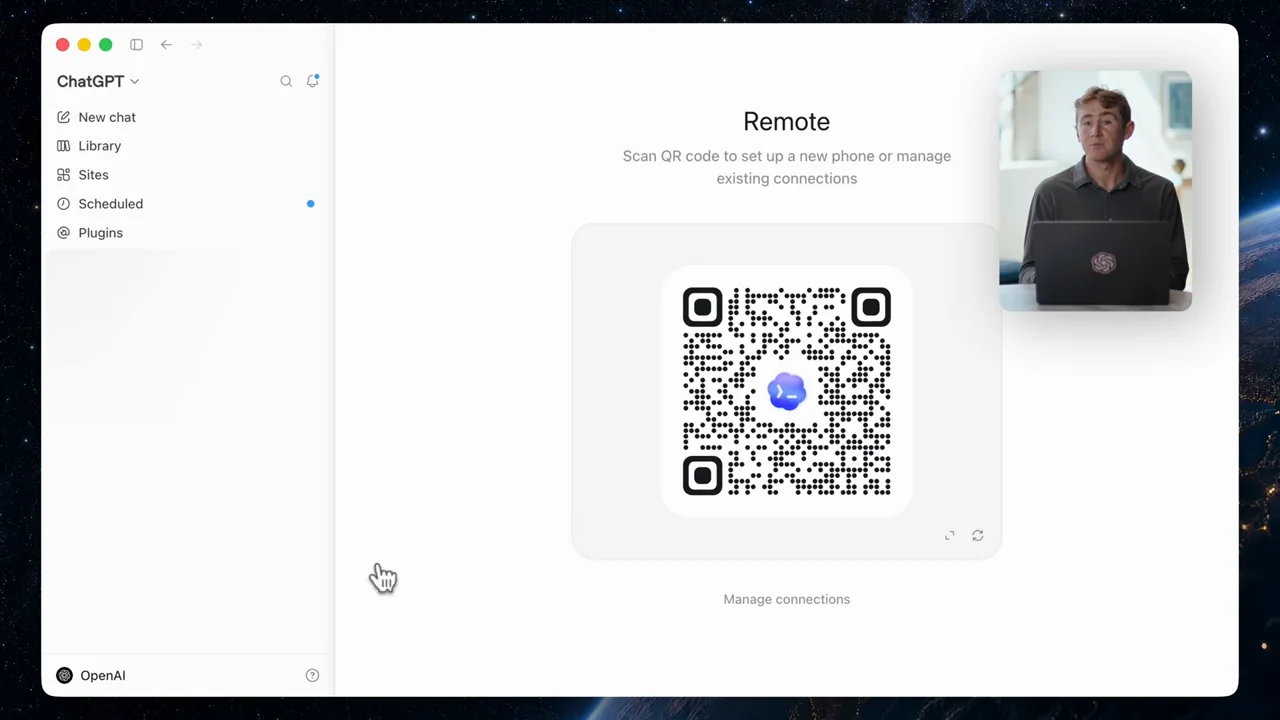Click the Scheduled clock icon
Image resolution: width=1280 pixels, height=720 pixels.
click(64, 204)
